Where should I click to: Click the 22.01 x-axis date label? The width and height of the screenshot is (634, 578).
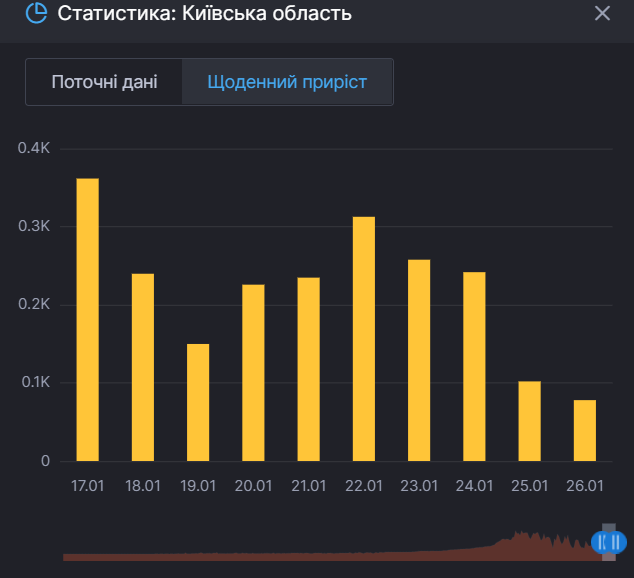coord(364,487)
